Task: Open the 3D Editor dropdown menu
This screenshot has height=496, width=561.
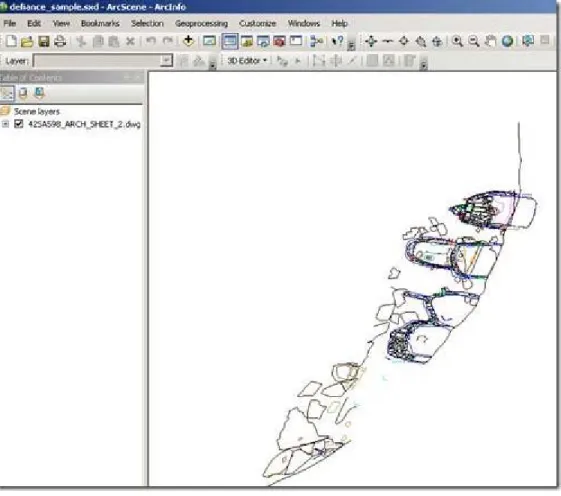Action: [247, 61]
